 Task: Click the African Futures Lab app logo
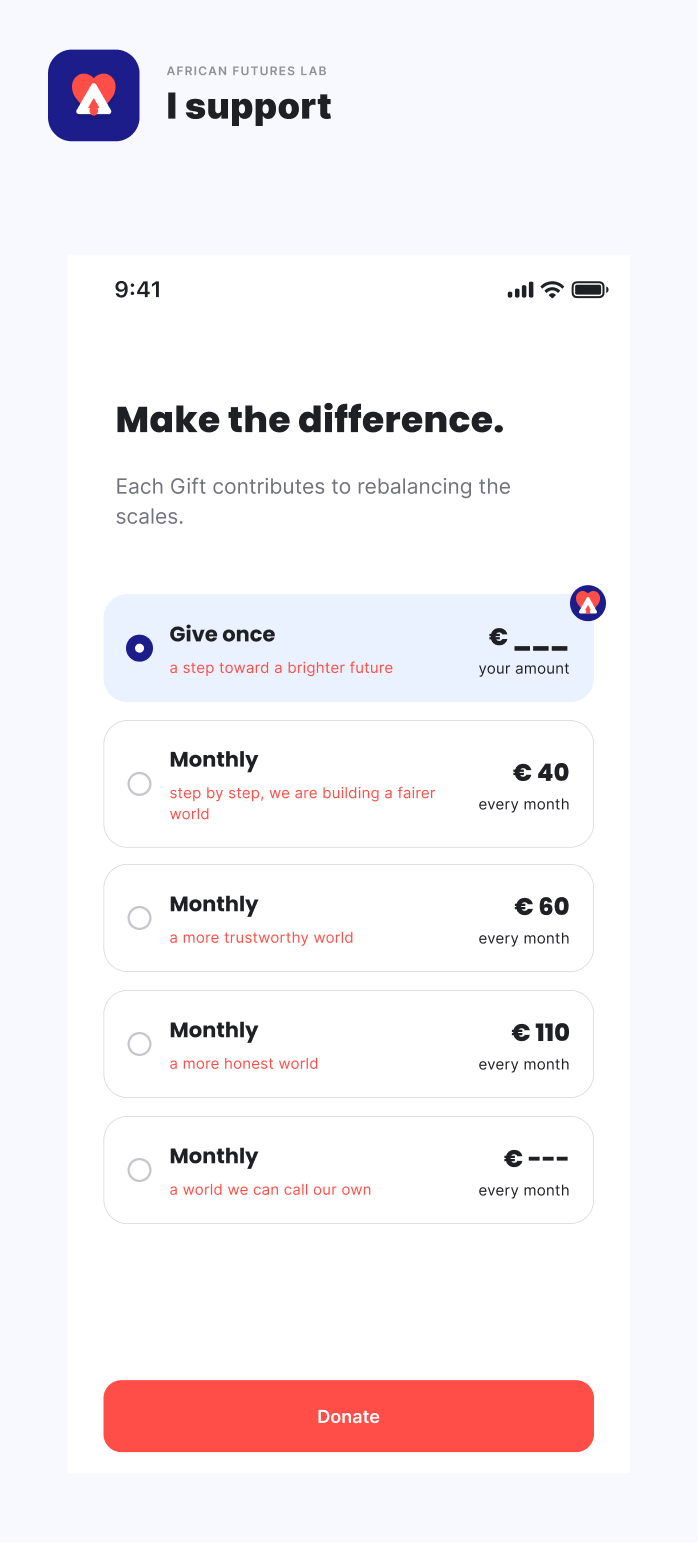(x=94, y=95)
